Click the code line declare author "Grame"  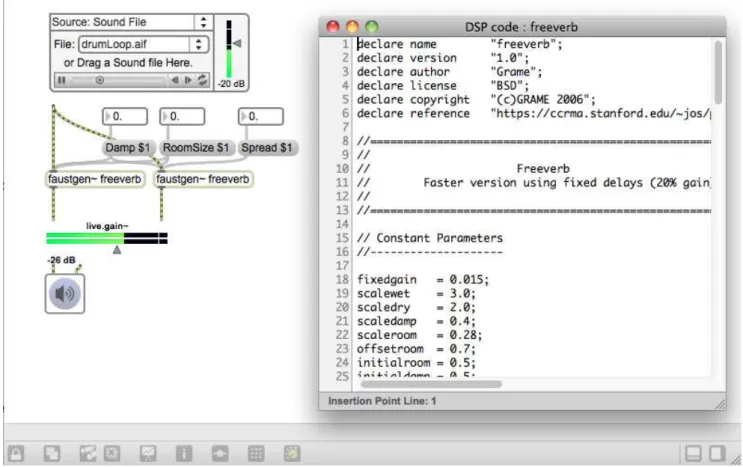point(450,72)
